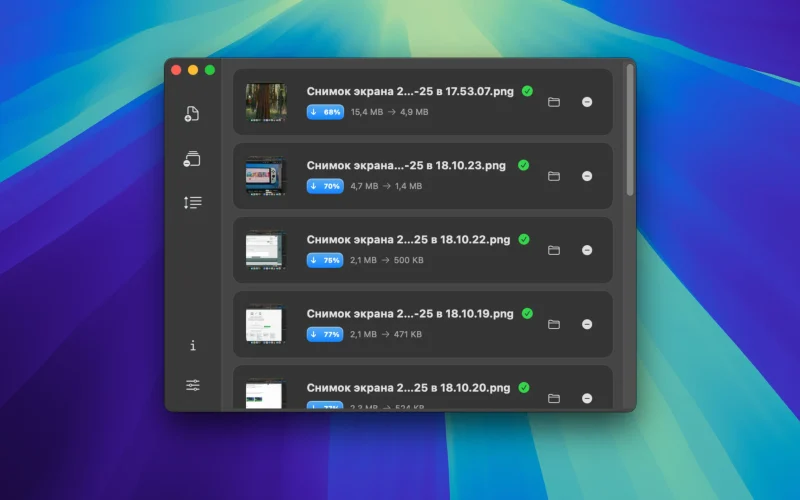Click size text 4,7 MB → 1,4 MB

point(386,186)
